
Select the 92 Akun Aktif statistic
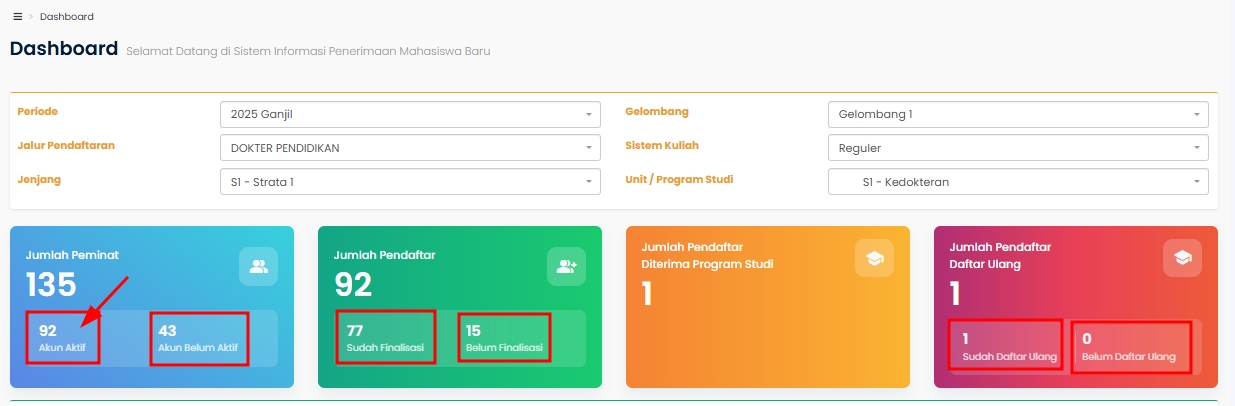(x=62, y=338)
